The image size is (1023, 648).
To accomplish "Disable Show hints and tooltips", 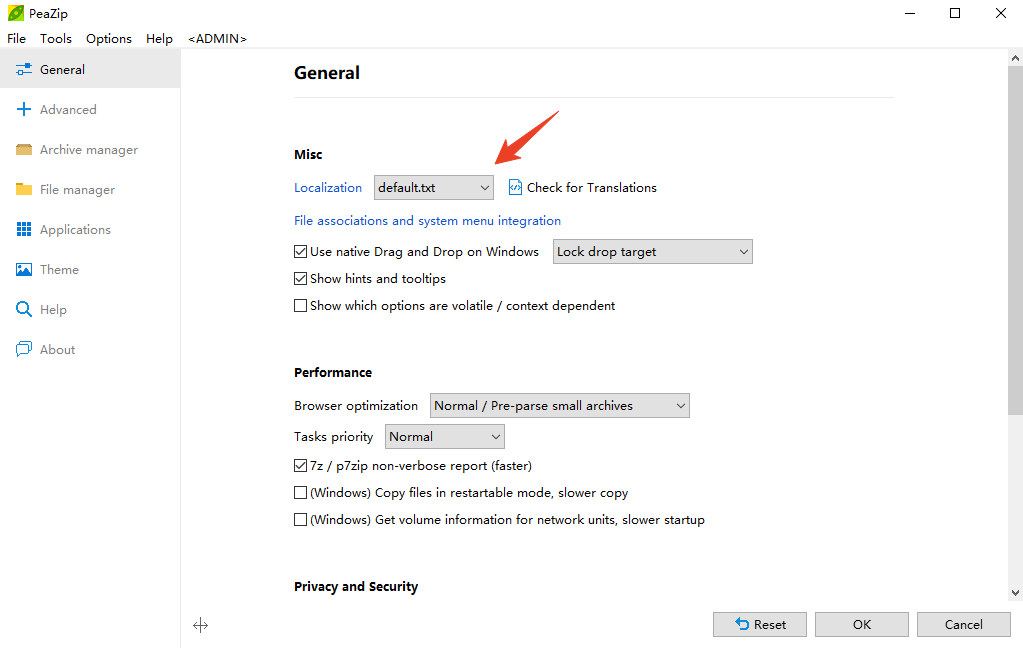I will (x=300, y=279).
